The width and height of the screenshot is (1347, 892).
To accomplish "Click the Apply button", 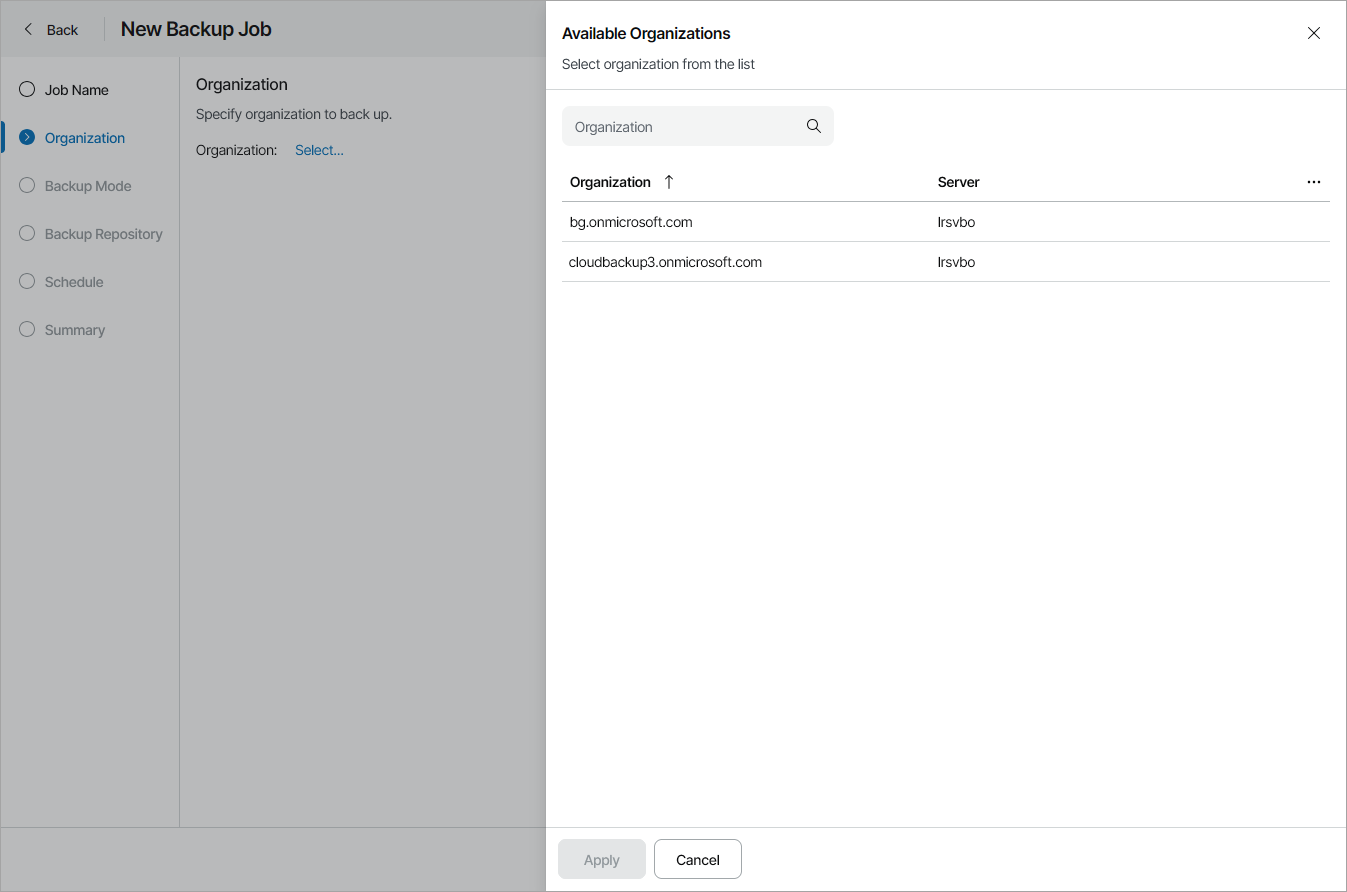I will (601, 860).
